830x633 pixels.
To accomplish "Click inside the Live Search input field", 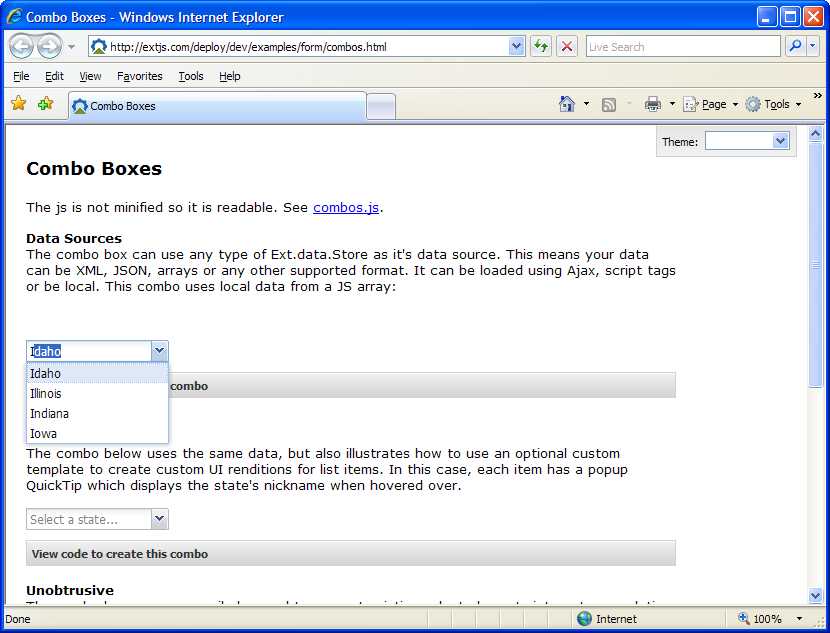I will [682, 47].
